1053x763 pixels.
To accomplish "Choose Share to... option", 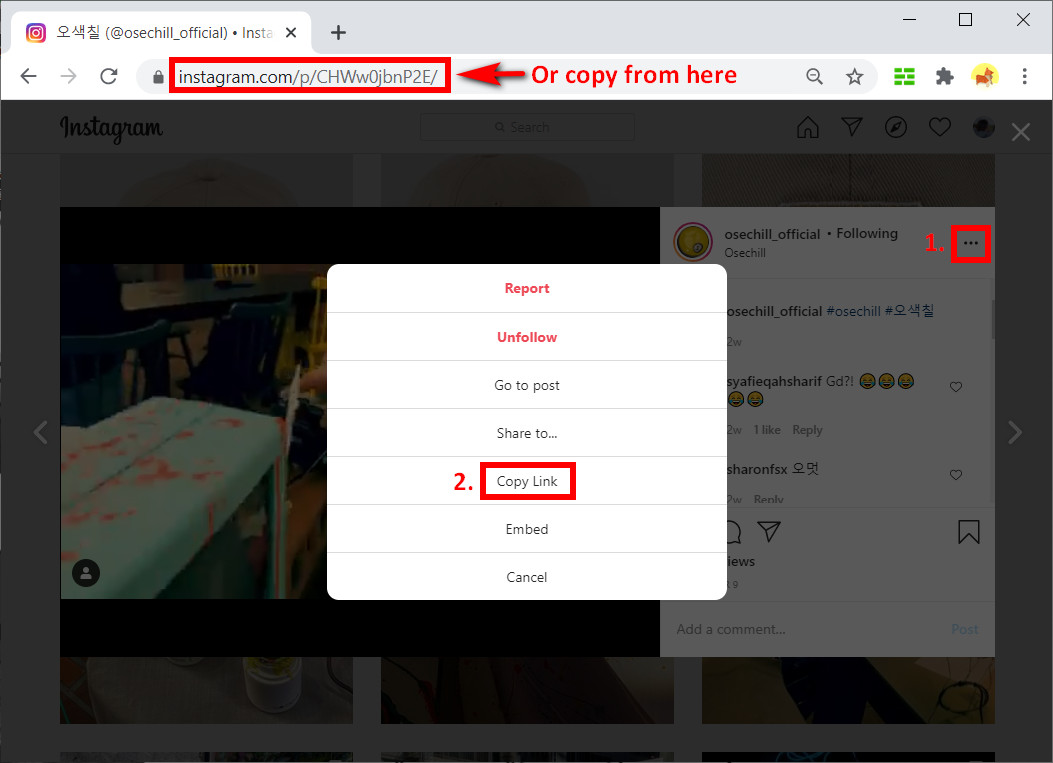I will click(x=527, y=433).
